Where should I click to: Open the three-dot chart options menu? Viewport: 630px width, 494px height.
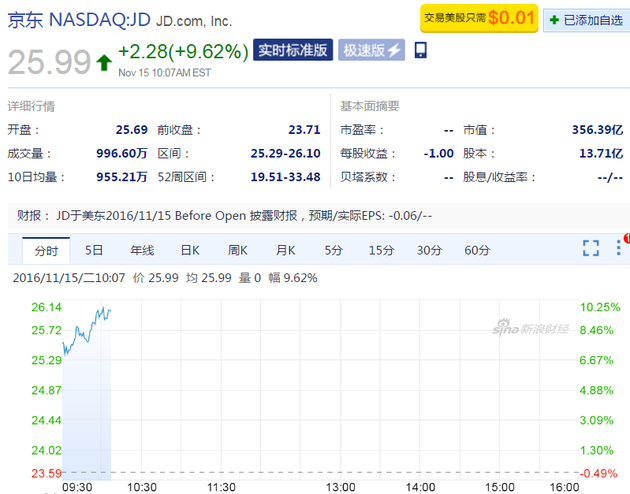coord(618,248)
